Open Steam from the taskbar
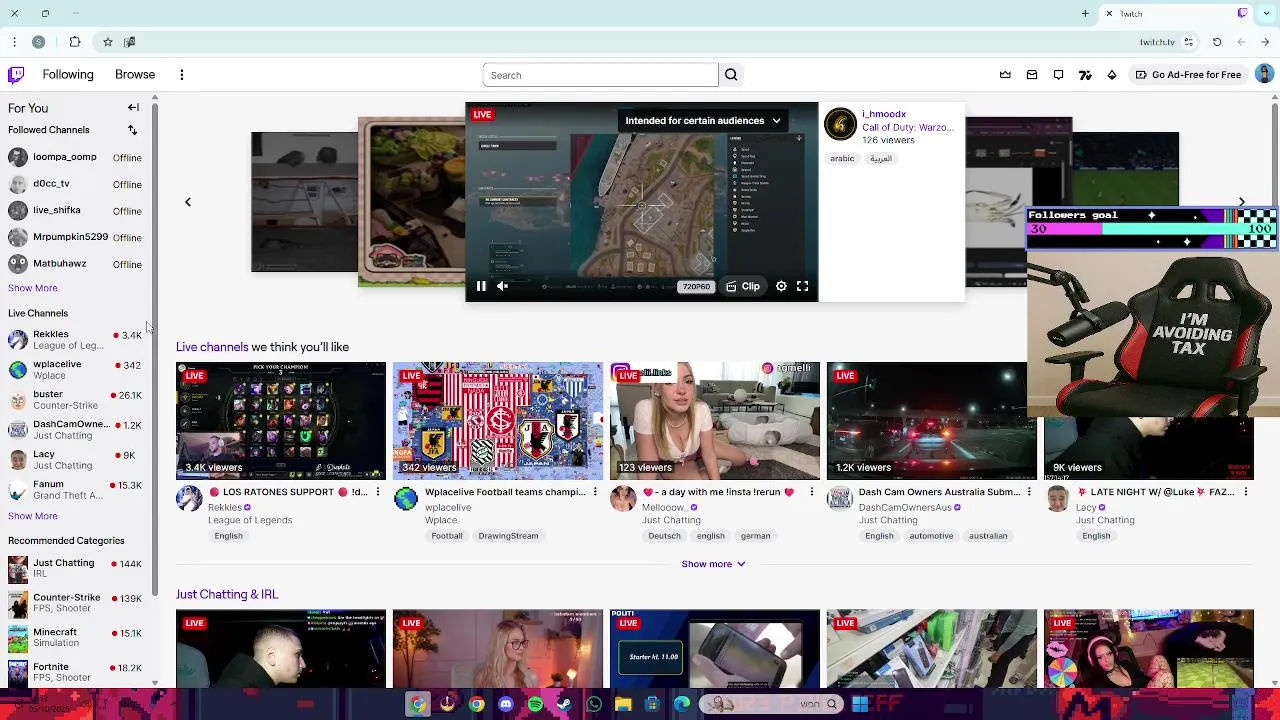Viewport: 1280px width, 720px height. click(565, 705)
